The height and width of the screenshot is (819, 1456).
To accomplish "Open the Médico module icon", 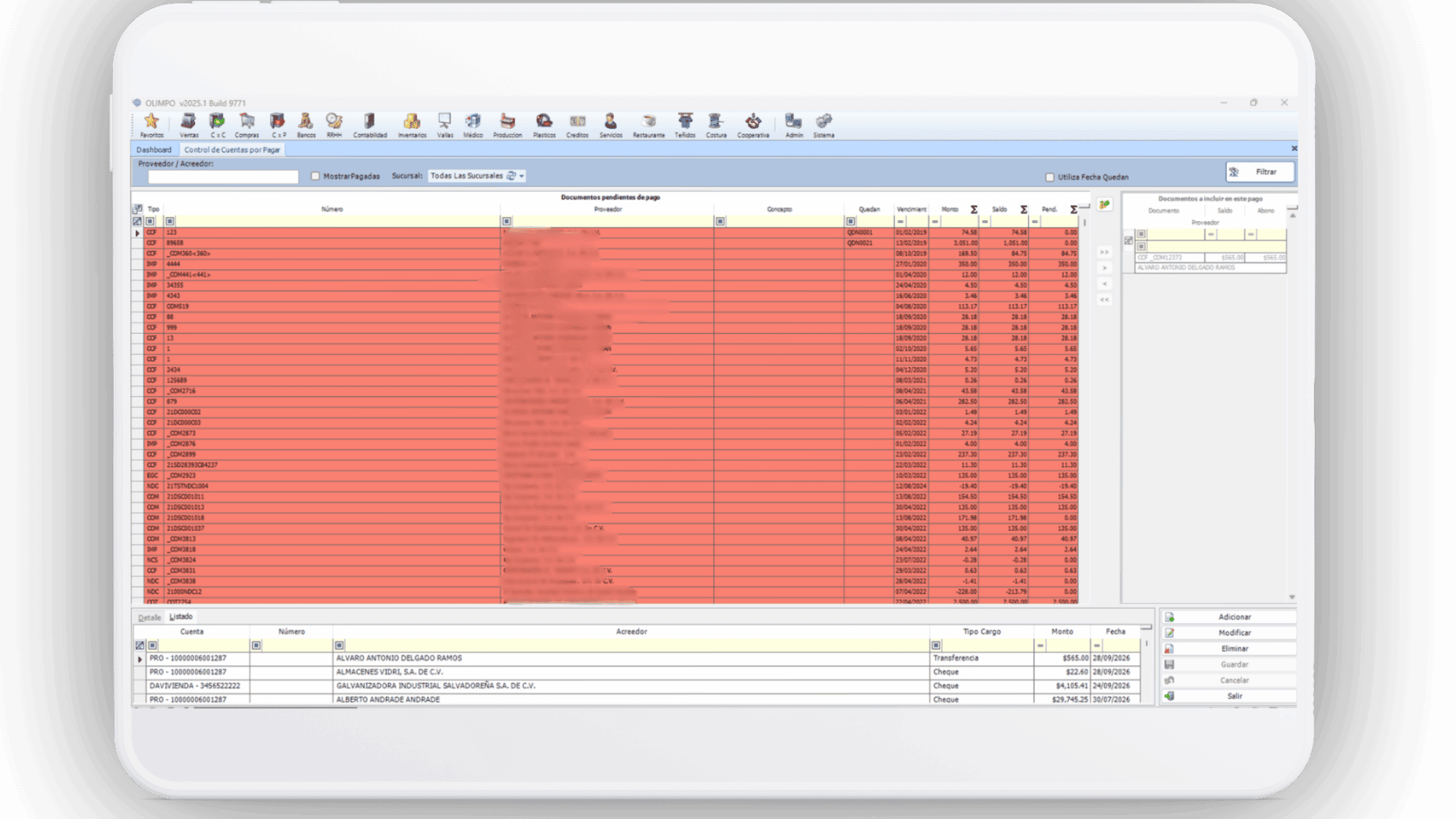I will tap(473, 124).
